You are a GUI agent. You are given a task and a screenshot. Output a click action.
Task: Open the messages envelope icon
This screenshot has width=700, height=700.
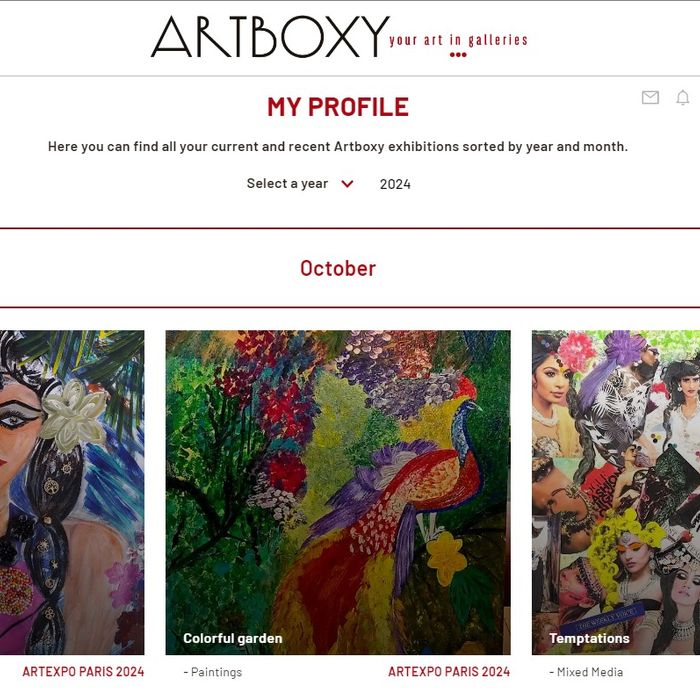tap(650, 97)
